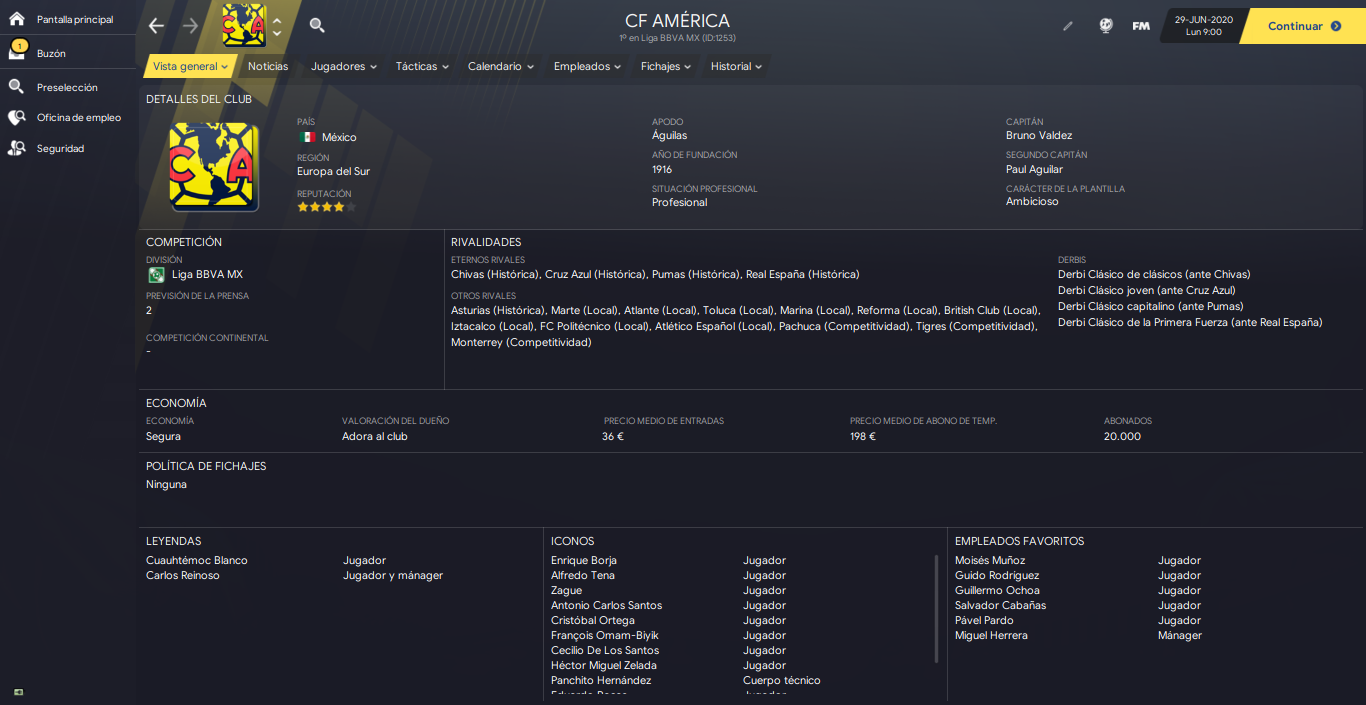
Task: Step to next club with down chevron
Action: tap(277, 33)
